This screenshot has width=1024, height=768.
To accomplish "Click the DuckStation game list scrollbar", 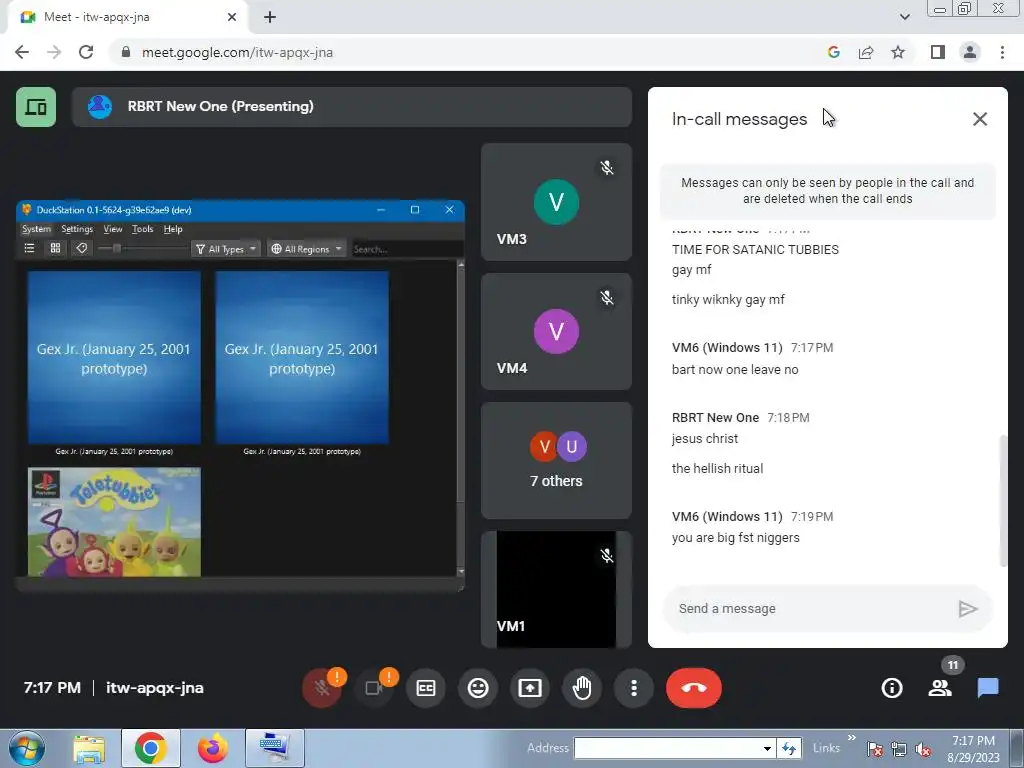I will [x=461, y=418].
